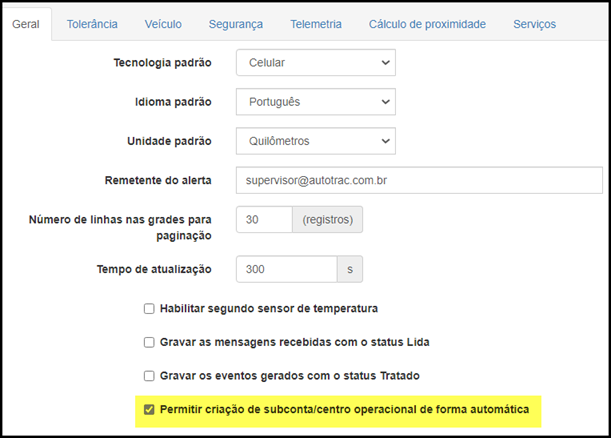Click the chevron arrow on Celular dropdown

pyautogui.click(x=385, y=62)
